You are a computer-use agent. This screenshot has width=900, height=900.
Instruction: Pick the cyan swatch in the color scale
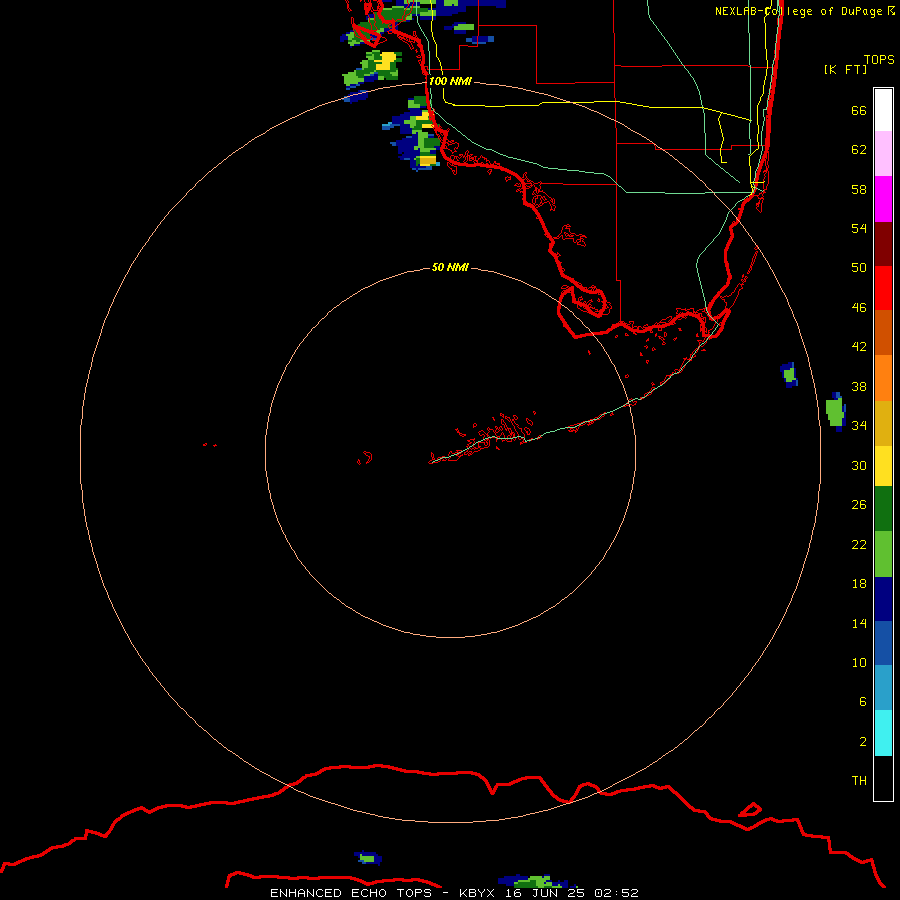click(x=883, y=733)
